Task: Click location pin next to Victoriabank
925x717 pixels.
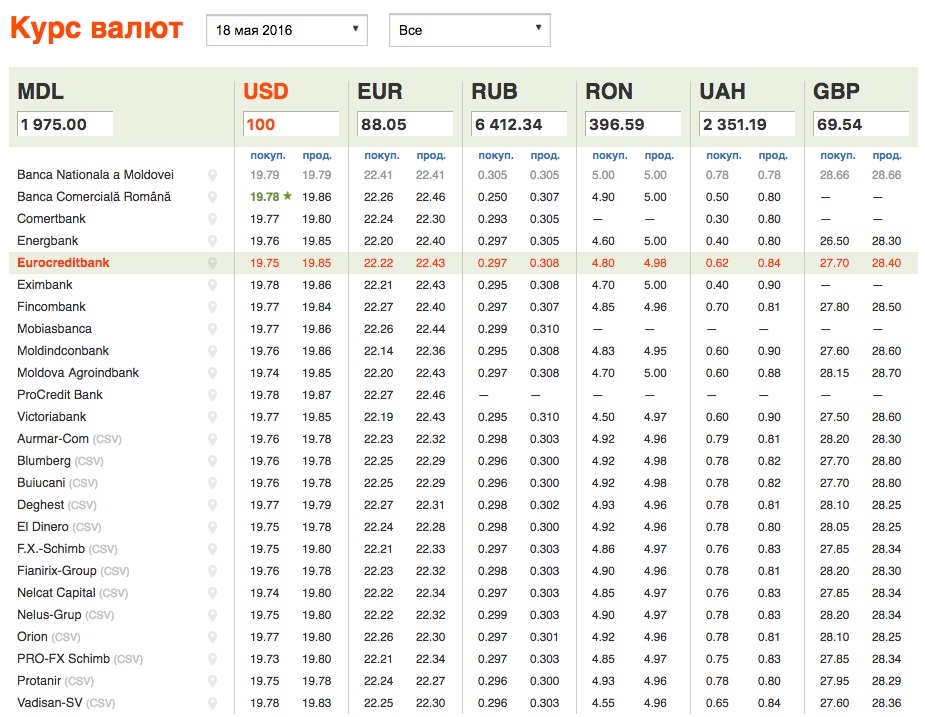Action: (x=212, y=417)
